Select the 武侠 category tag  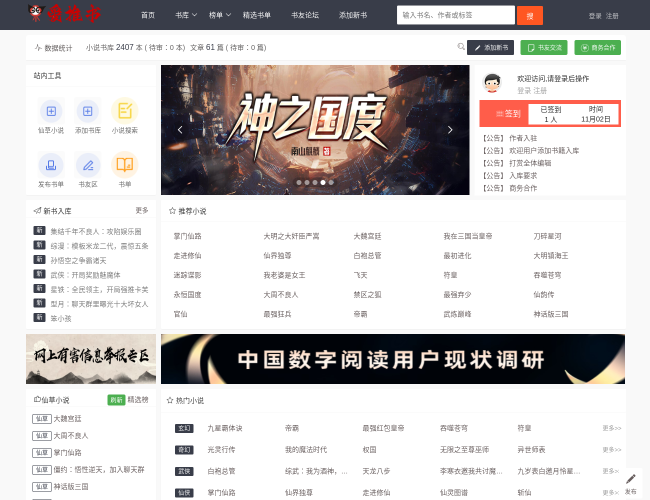pos(184,471)
